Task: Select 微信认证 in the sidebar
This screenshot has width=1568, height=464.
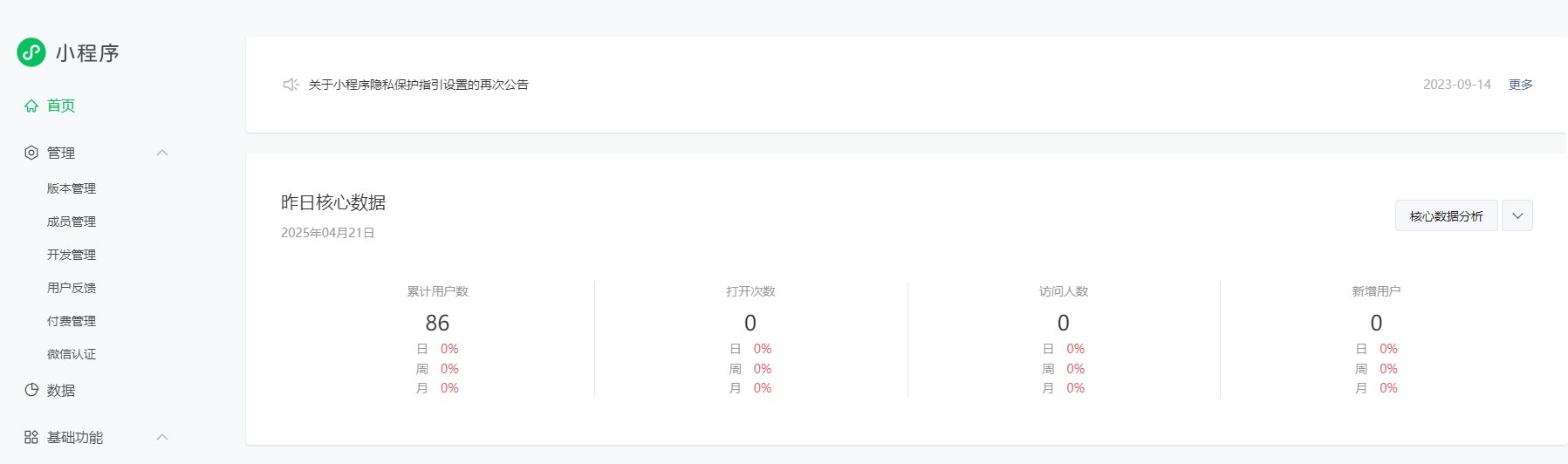Action: point(72,354)
